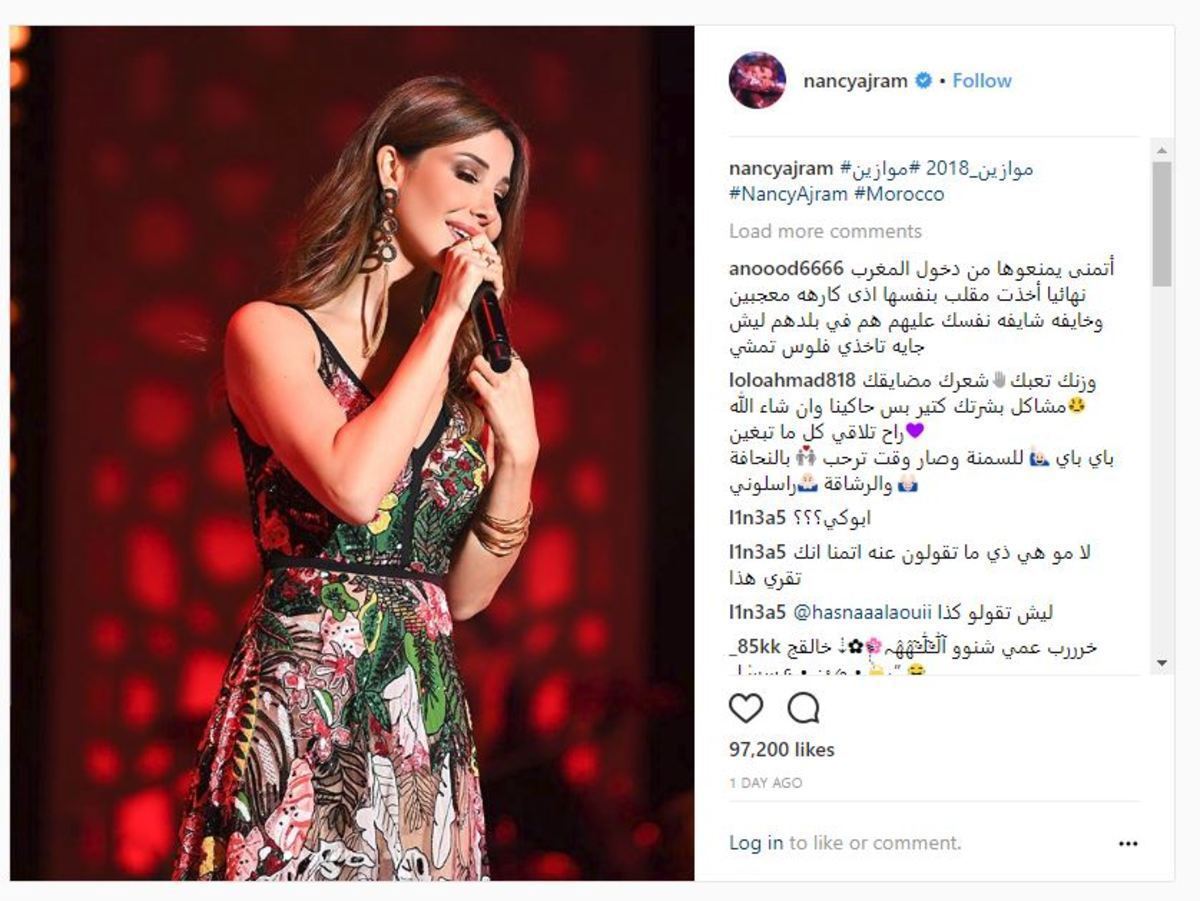Click the blue verified badge icon

click(926, 81)
